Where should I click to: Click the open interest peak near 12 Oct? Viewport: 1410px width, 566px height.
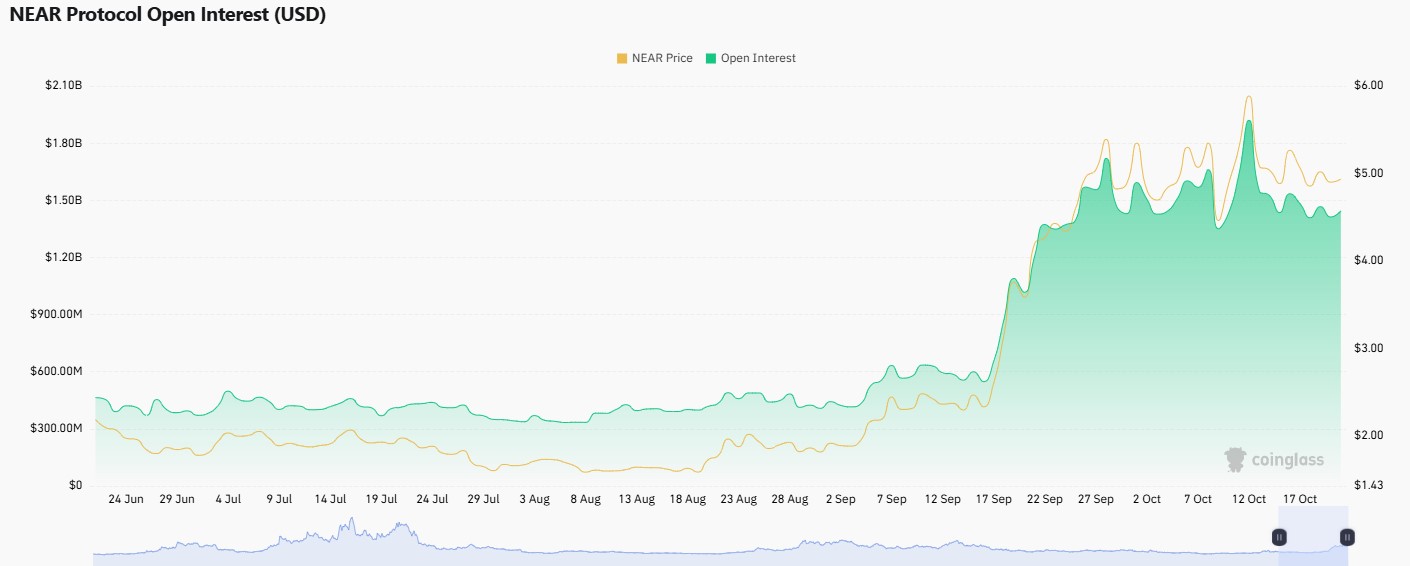click(1249, 121)
